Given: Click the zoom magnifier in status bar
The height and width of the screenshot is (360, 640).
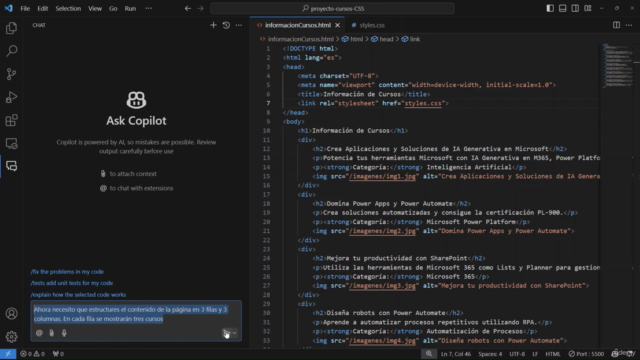Looking at the screenshot, I should point(429,354).
